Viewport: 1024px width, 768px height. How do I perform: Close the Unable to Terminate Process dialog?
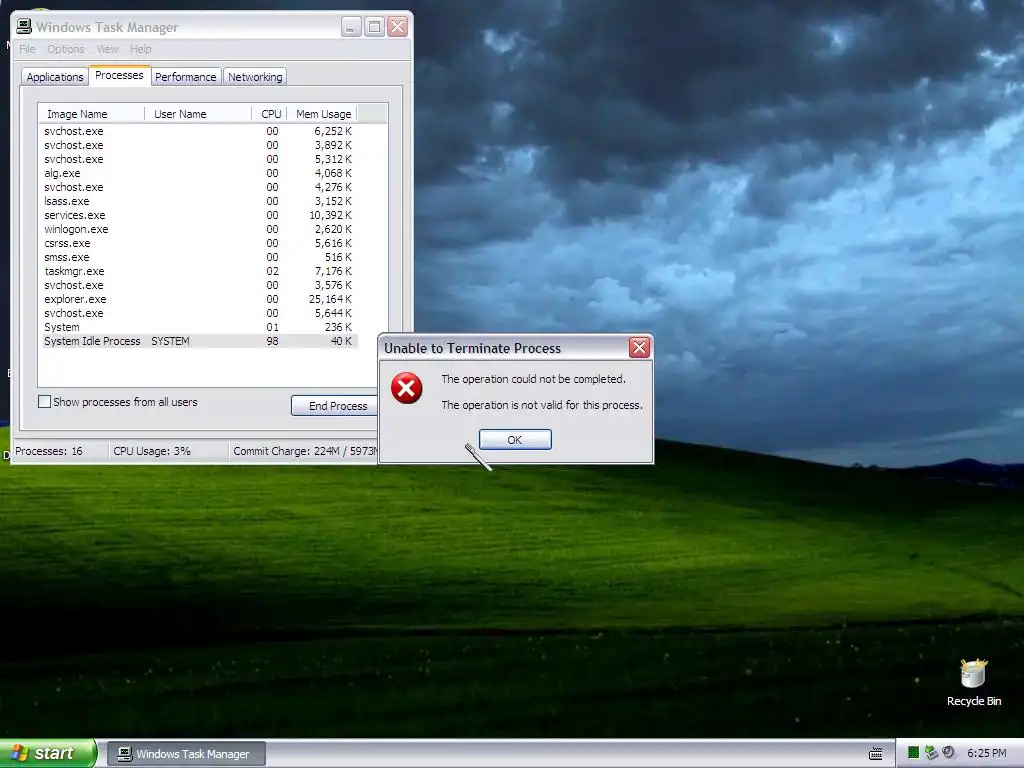click(x=639, y=347)
